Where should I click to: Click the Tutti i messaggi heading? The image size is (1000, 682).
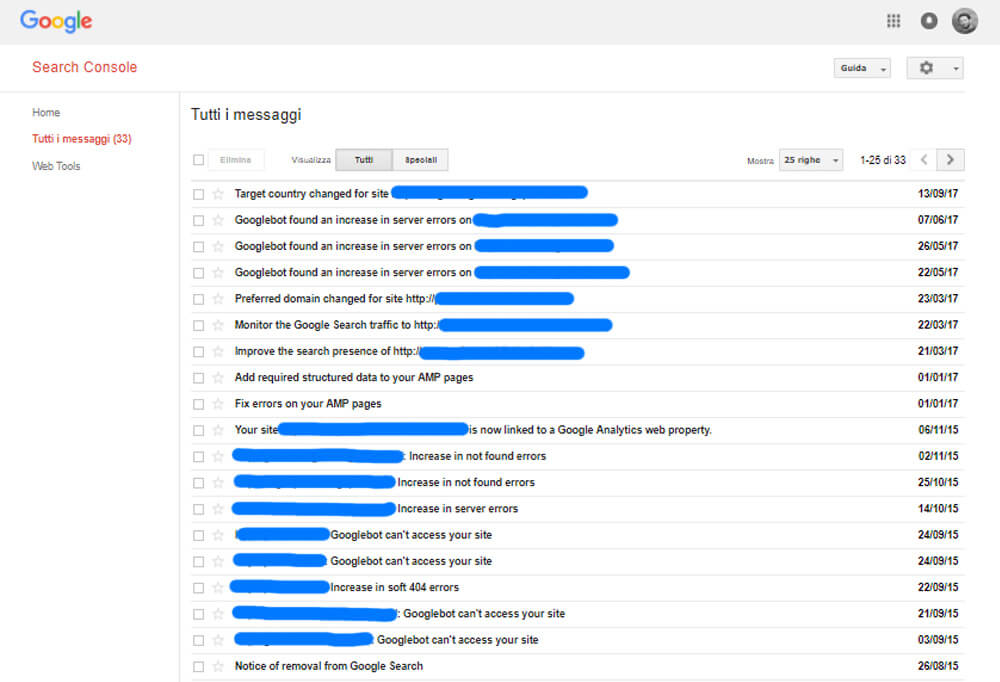point(246,115)
